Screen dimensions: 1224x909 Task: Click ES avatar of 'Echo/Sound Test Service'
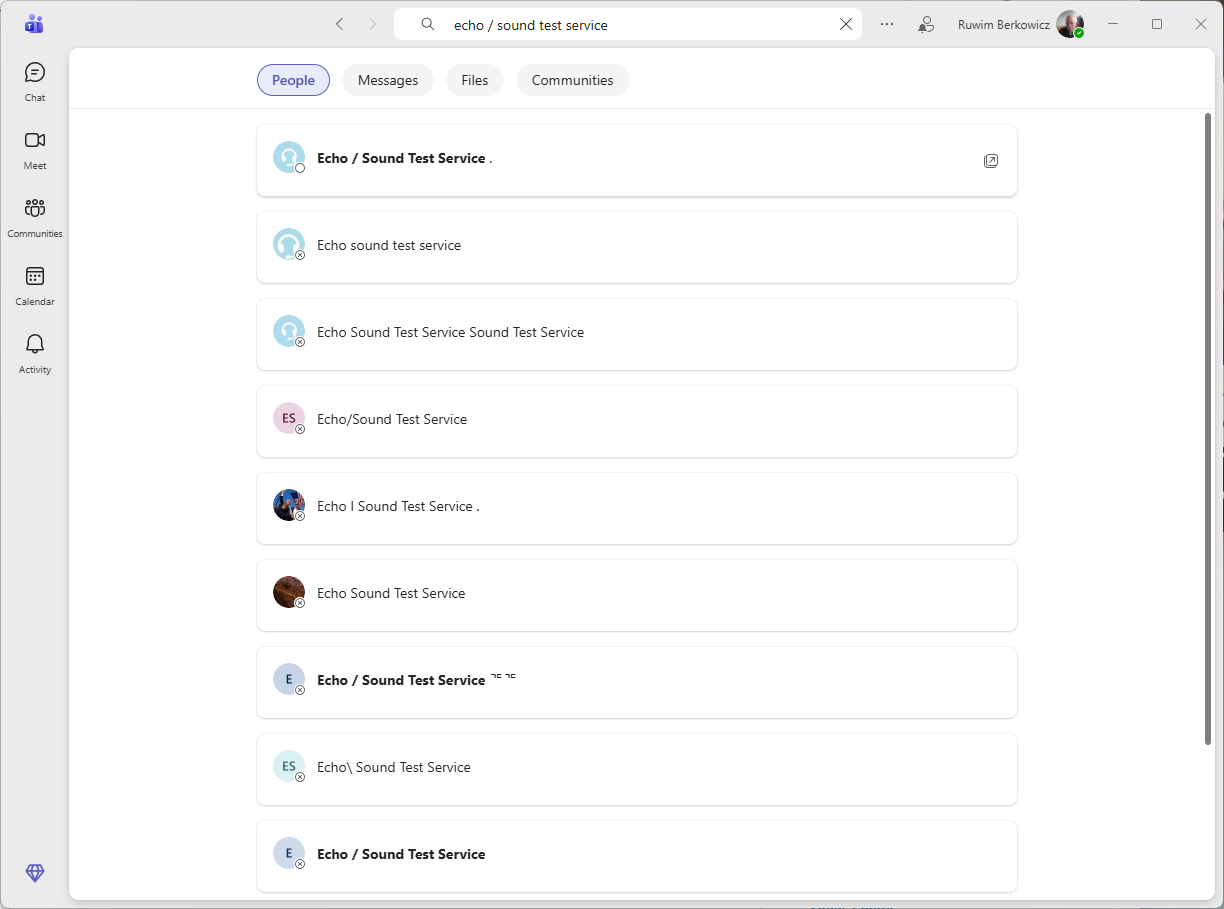click(x=289, y=419)
